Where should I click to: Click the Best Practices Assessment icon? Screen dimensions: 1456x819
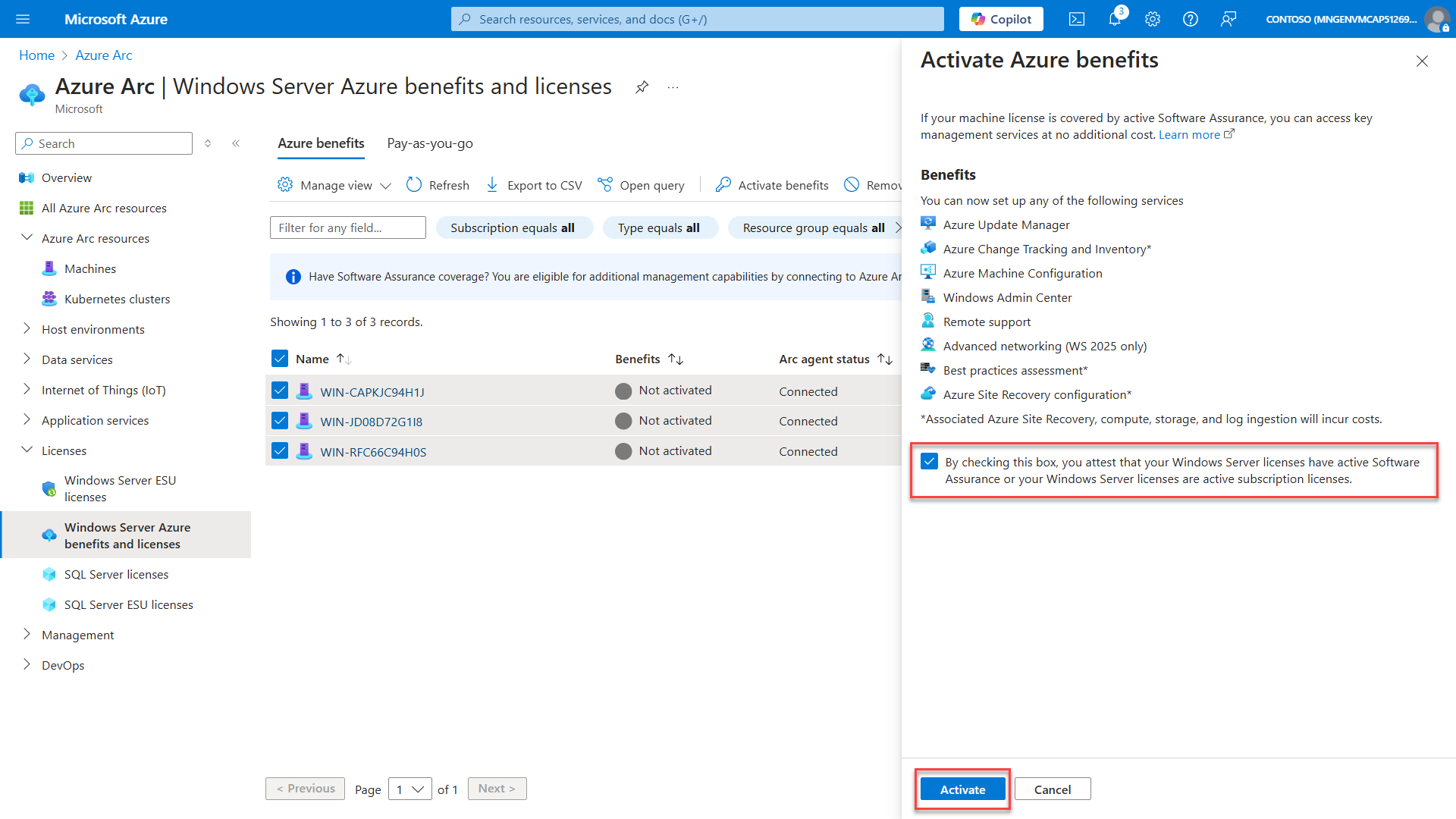point(929,370)
